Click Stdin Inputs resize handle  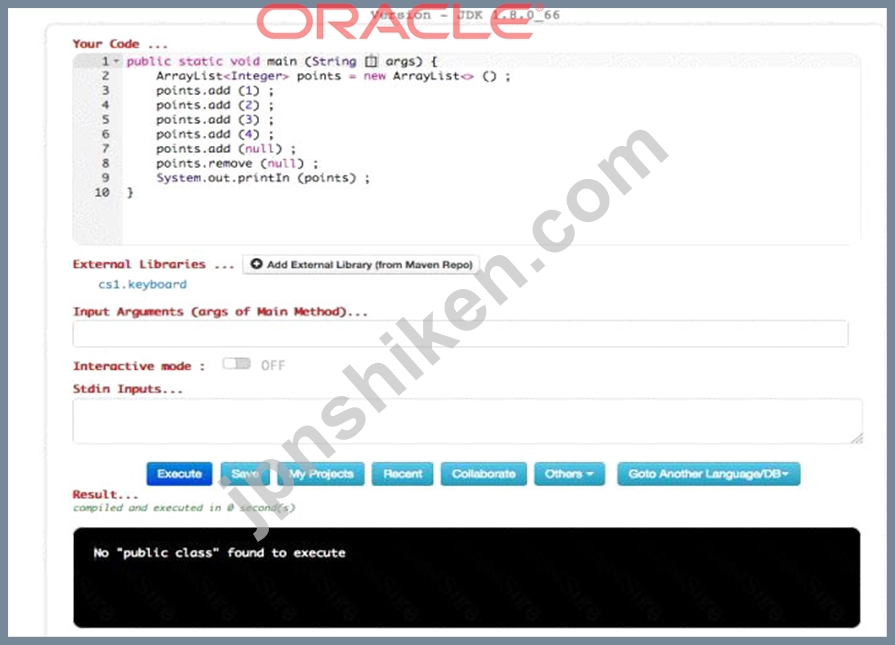point(856,438)
